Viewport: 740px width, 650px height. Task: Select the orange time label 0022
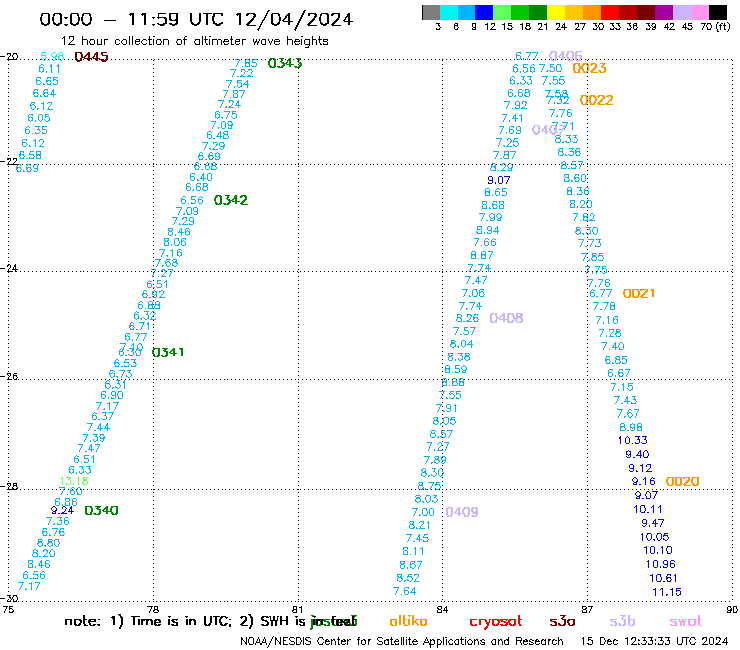tap(597, 100)
